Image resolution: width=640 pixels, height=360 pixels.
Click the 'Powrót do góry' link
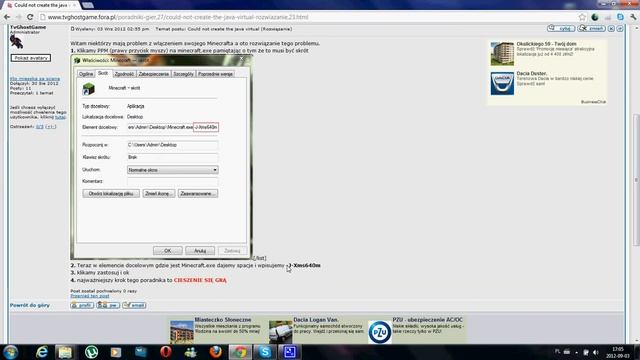pyautogui.click(x=30, y=305)
